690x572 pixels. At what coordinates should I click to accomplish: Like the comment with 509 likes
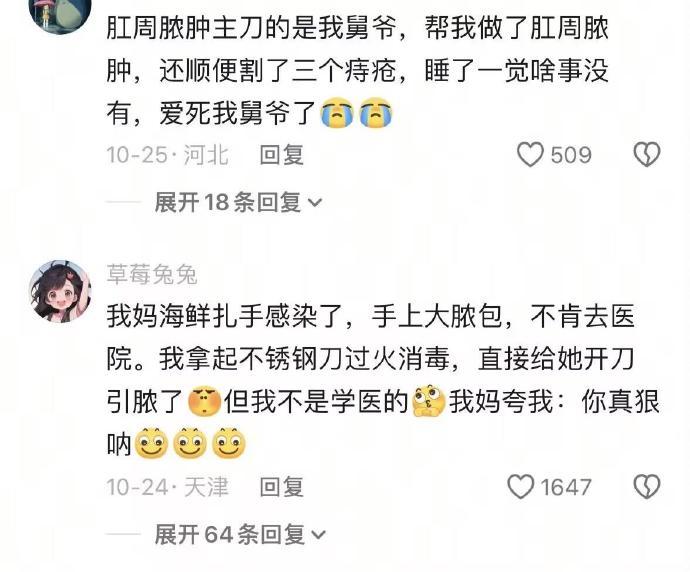(530, 155)
